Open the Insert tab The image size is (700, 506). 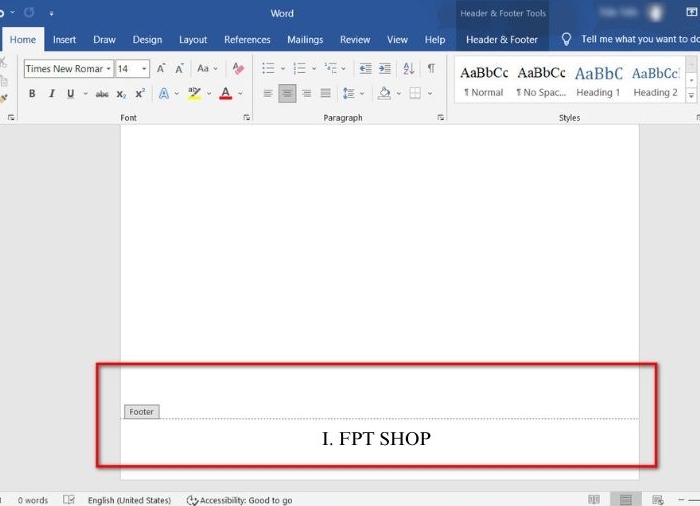tap(64, 40)
